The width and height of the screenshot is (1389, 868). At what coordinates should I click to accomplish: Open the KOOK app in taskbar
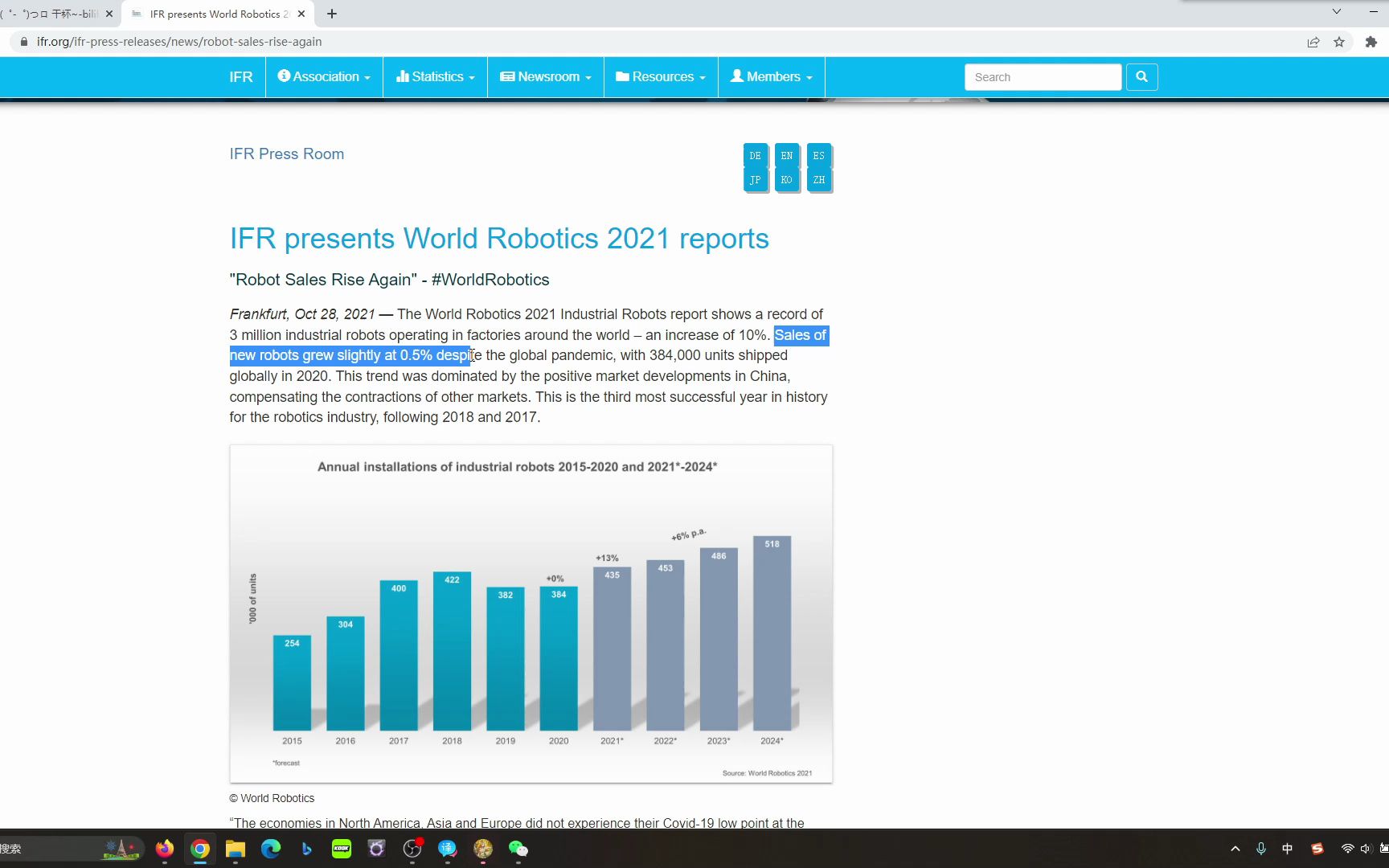point(342,849)
